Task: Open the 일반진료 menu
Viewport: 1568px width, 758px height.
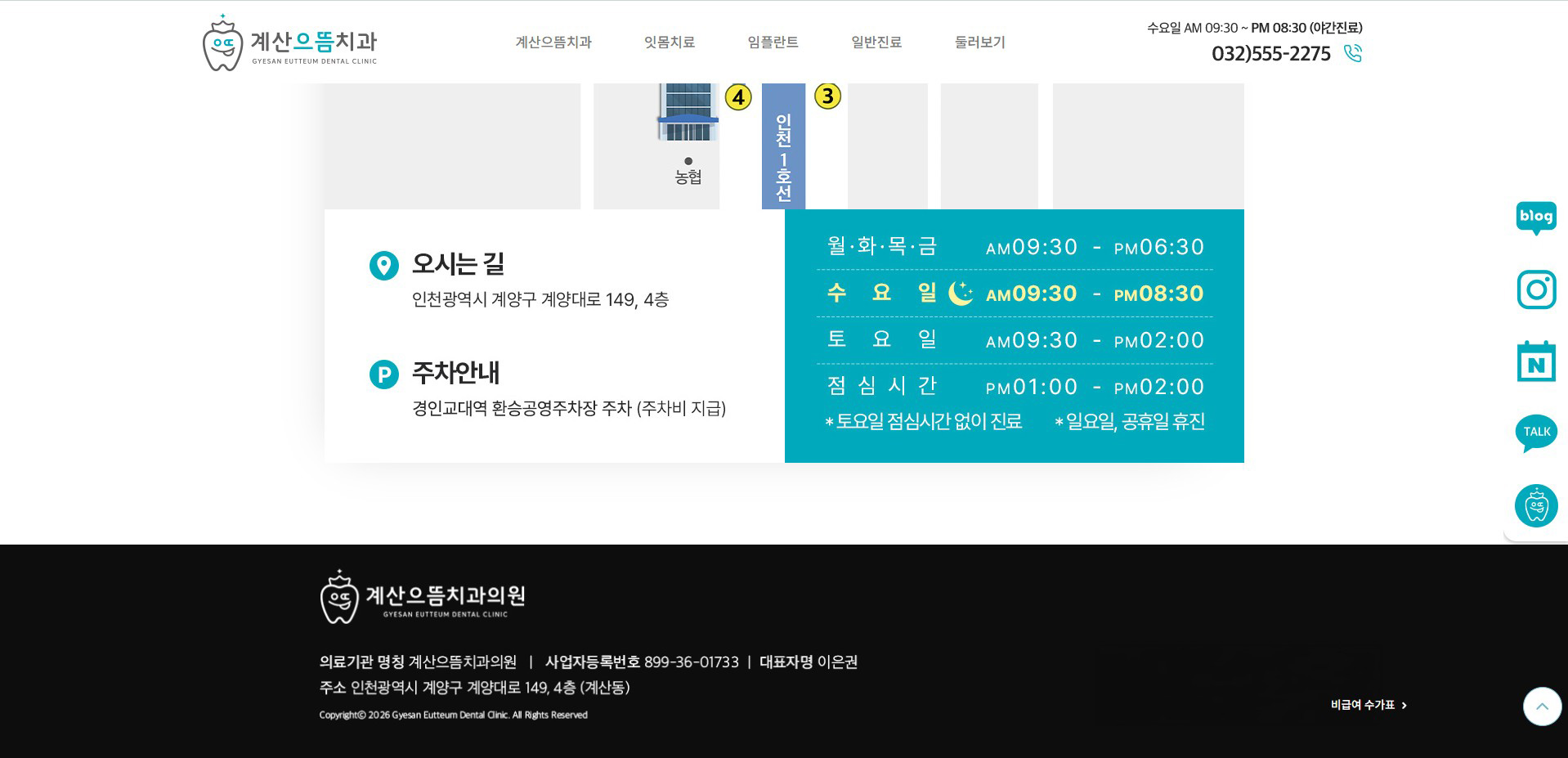Action: pos(876,43)
